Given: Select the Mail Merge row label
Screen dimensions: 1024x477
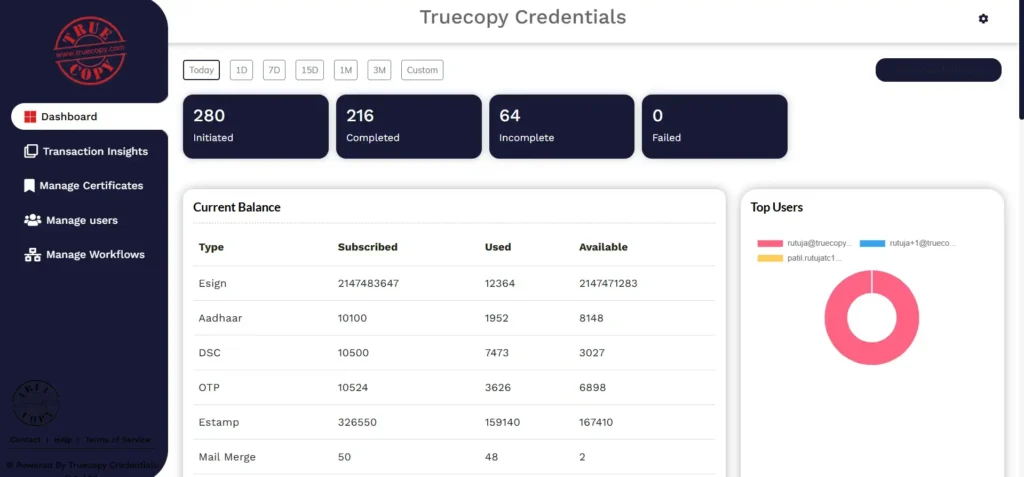Looking at the screenshot, I should [x=227, y=457].
